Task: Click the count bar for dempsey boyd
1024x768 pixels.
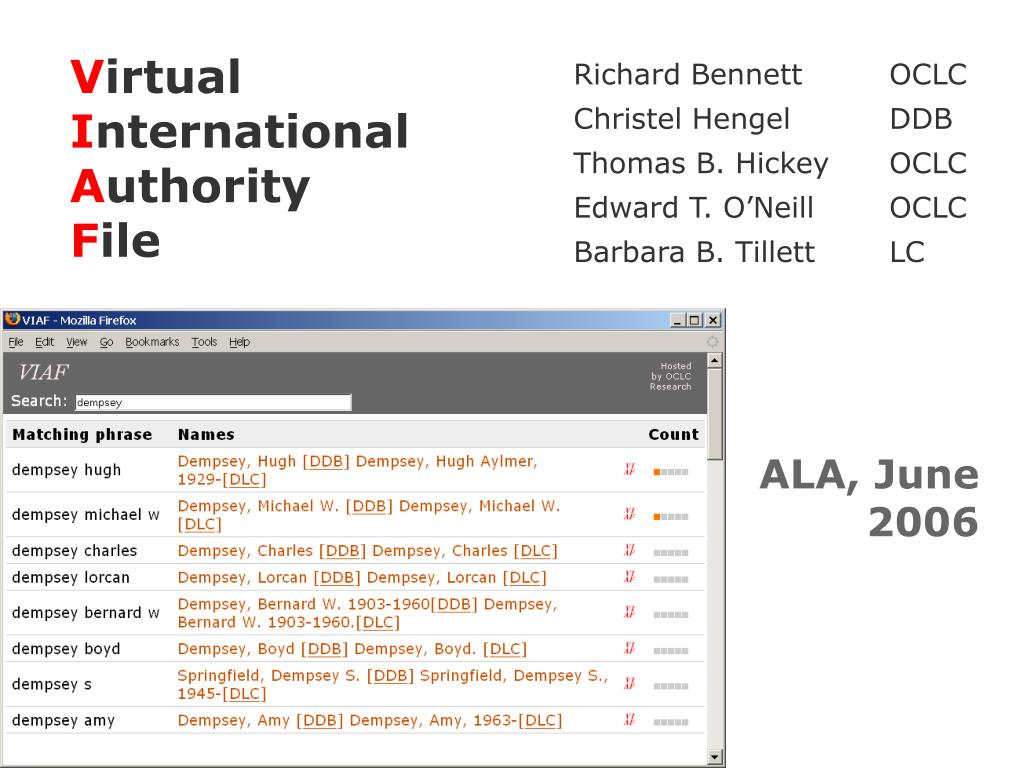Action: coord(671,651)
